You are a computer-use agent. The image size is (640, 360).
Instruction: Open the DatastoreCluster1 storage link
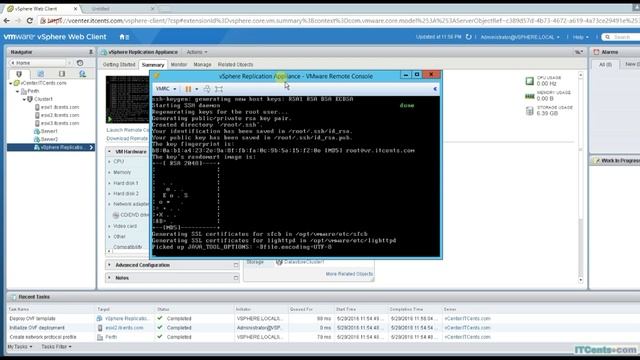304,262
